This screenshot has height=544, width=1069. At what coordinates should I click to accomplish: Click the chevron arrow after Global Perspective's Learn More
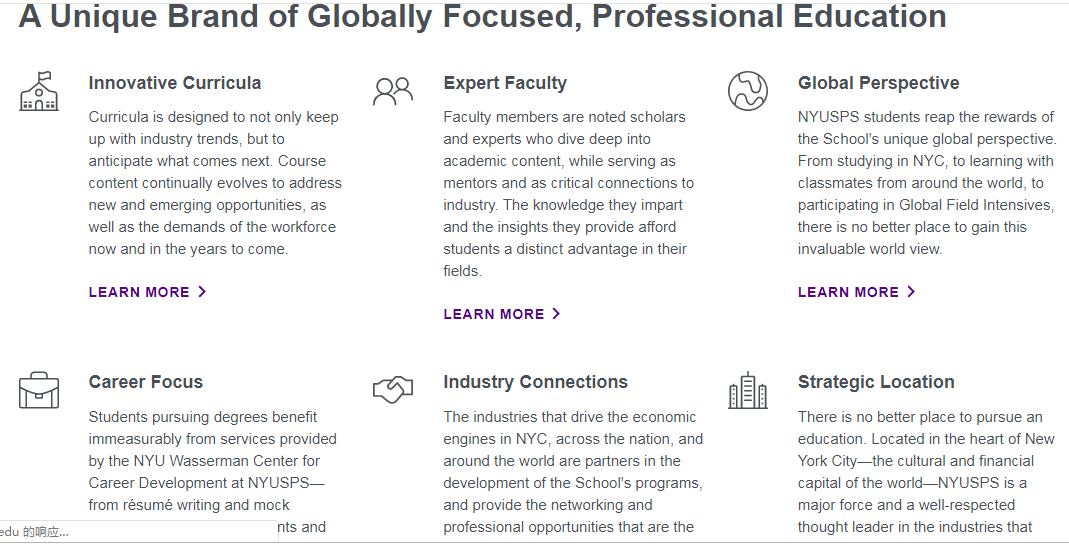point(911,292)
